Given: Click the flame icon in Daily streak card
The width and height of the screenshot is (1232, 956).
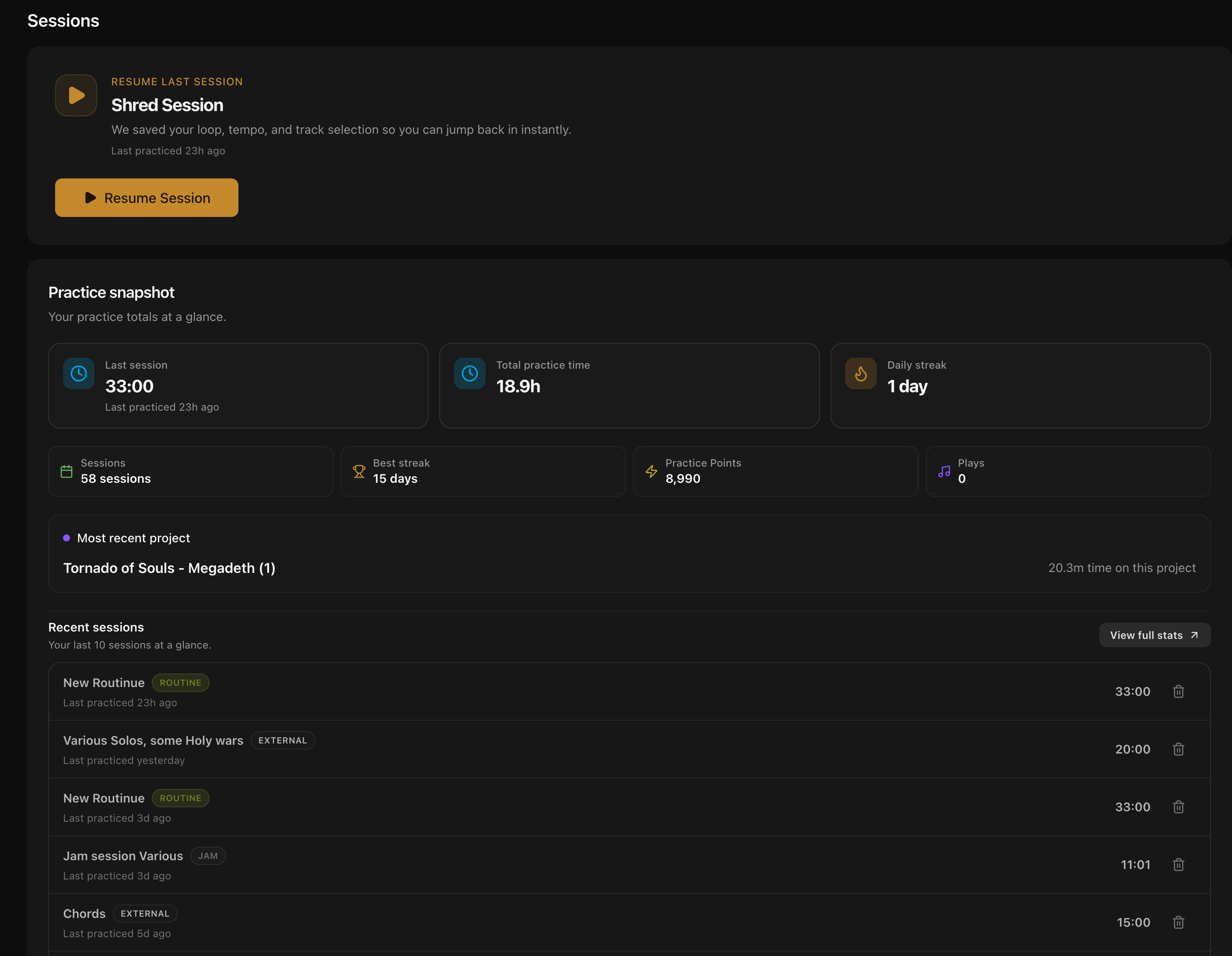Looking at the screenshot, I should (860, 373).
